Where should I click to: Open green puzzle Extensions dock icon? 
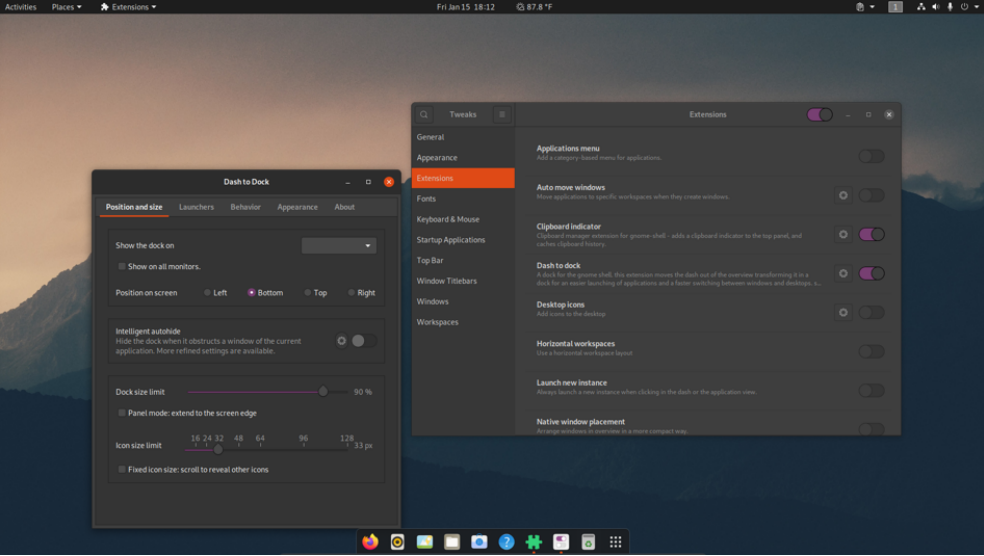point(533,542)
